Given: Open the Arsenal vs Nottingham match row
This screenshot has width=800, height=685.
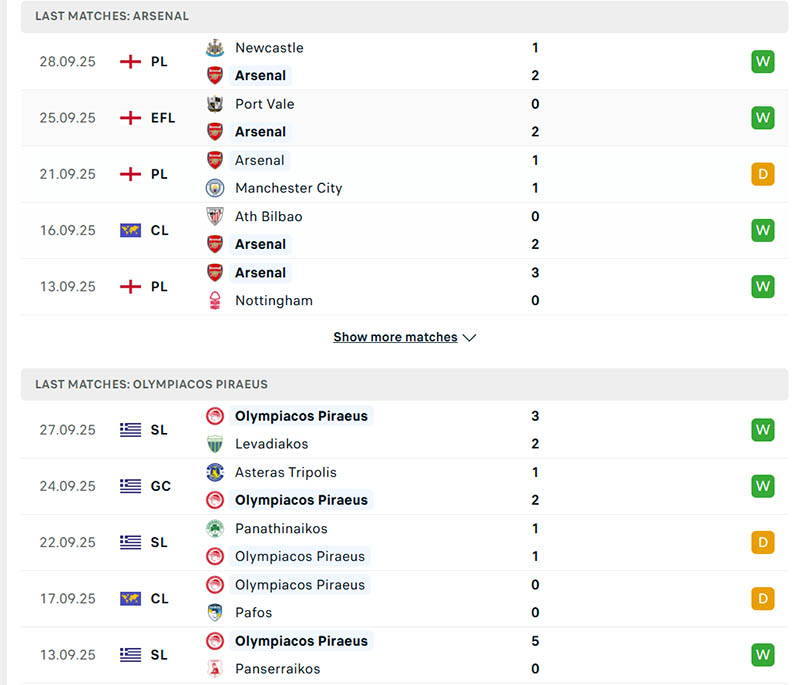Looking at the screenshot, I should (400, 286).
